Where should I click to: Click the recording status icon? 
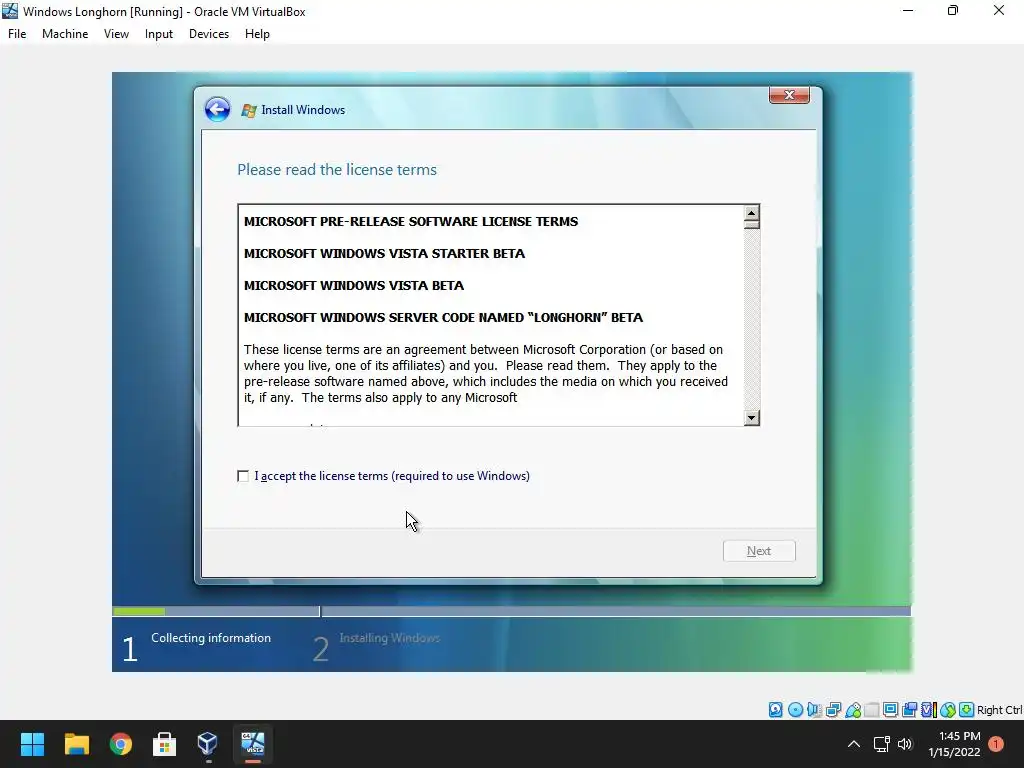[x=909, y=710]
